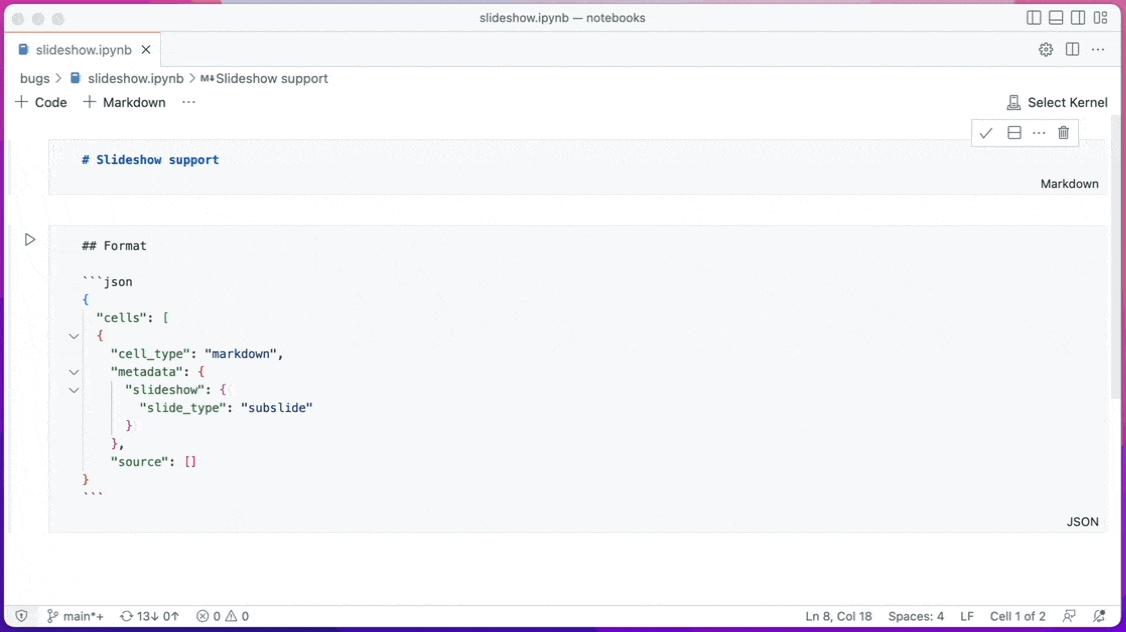1126x632 pixels.
Task: Add a new Markdown cell
Action: pyautogui.click(x=124, y=102)
